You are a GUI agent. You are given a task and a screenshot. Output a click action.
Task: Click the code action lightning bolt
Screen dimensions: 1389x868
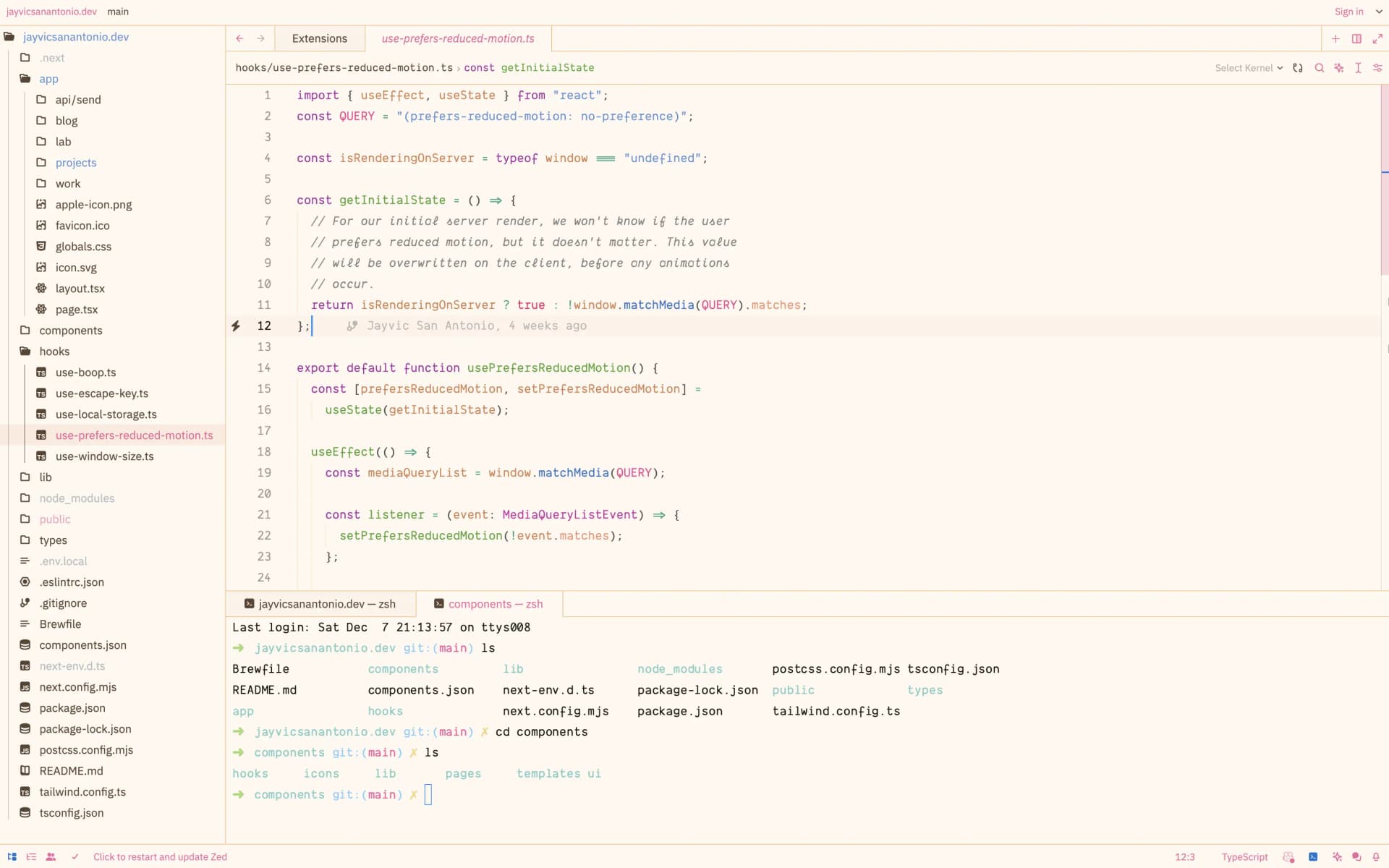point(236,325)
